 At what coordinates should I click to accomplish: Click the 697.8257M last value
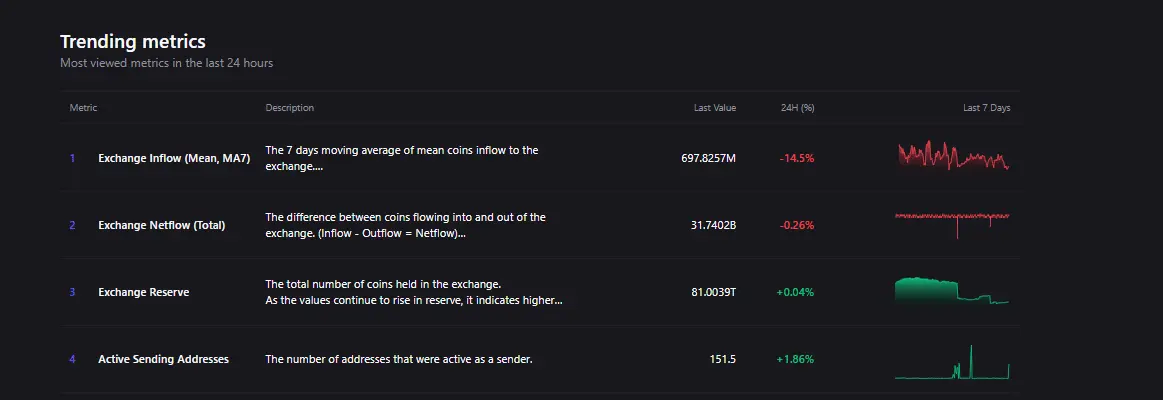coord(708,158)
